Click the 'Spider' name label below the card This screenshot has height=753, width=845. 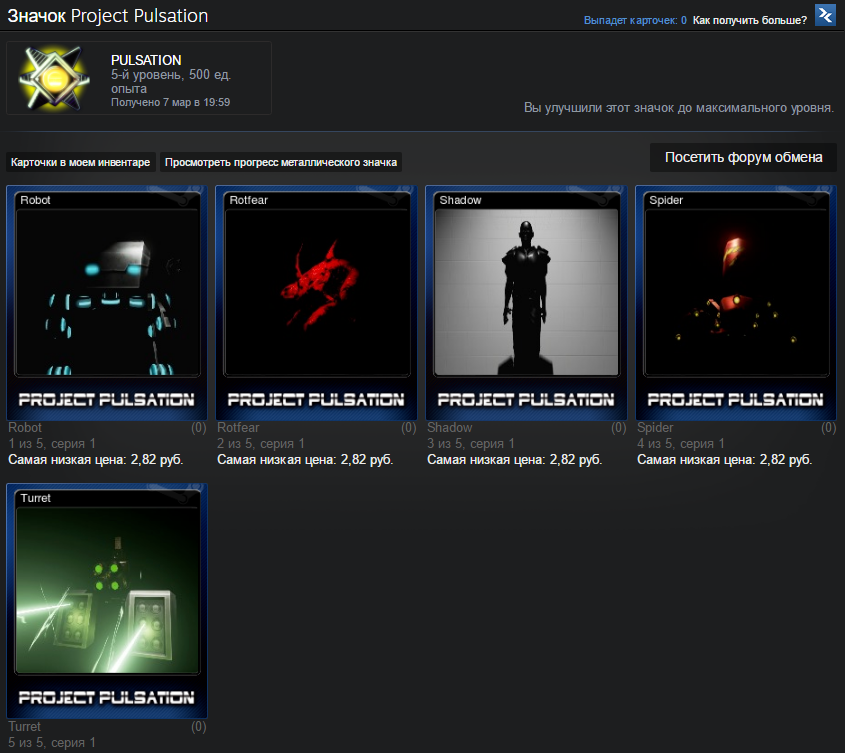tap(655, 427)
